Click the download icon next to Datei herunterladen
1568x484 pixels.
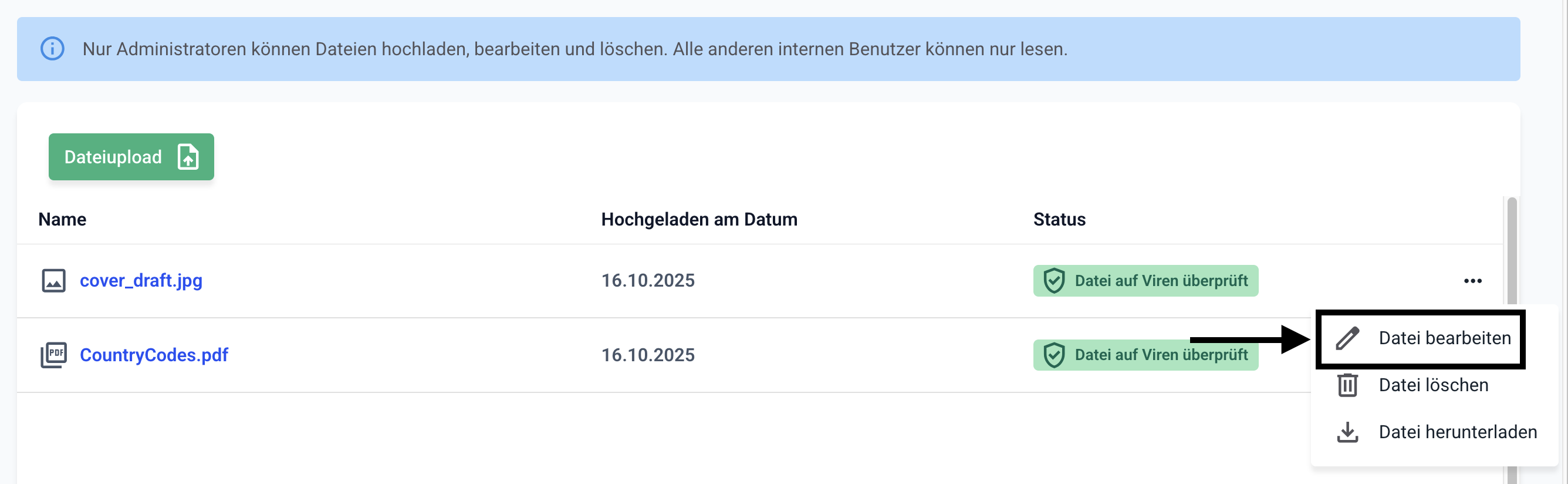(x=1348, y=432)
